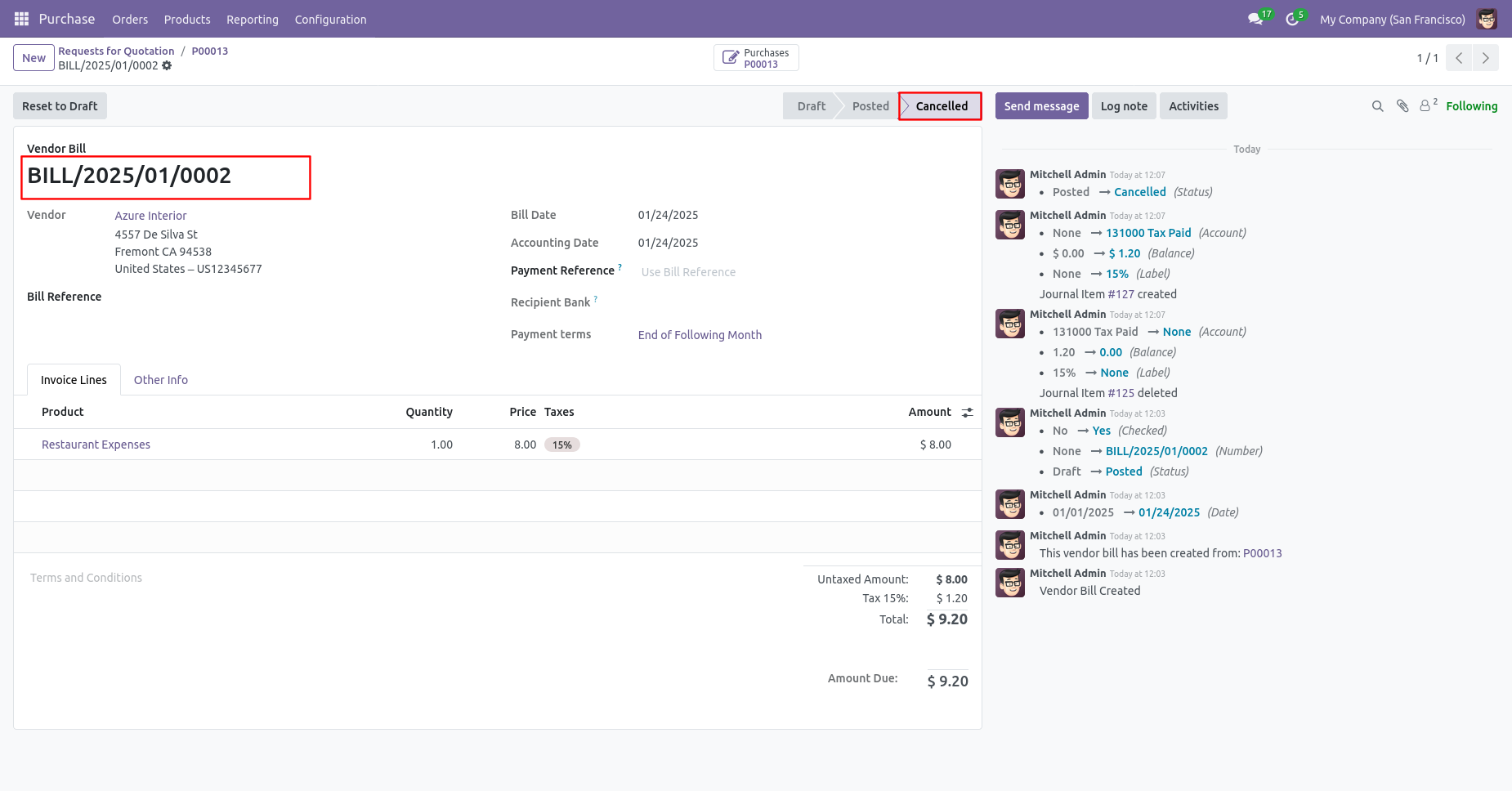Screen dimensions: 1512x791
Task: Open Activities in chatter
Action: (x=1193, y=106)
